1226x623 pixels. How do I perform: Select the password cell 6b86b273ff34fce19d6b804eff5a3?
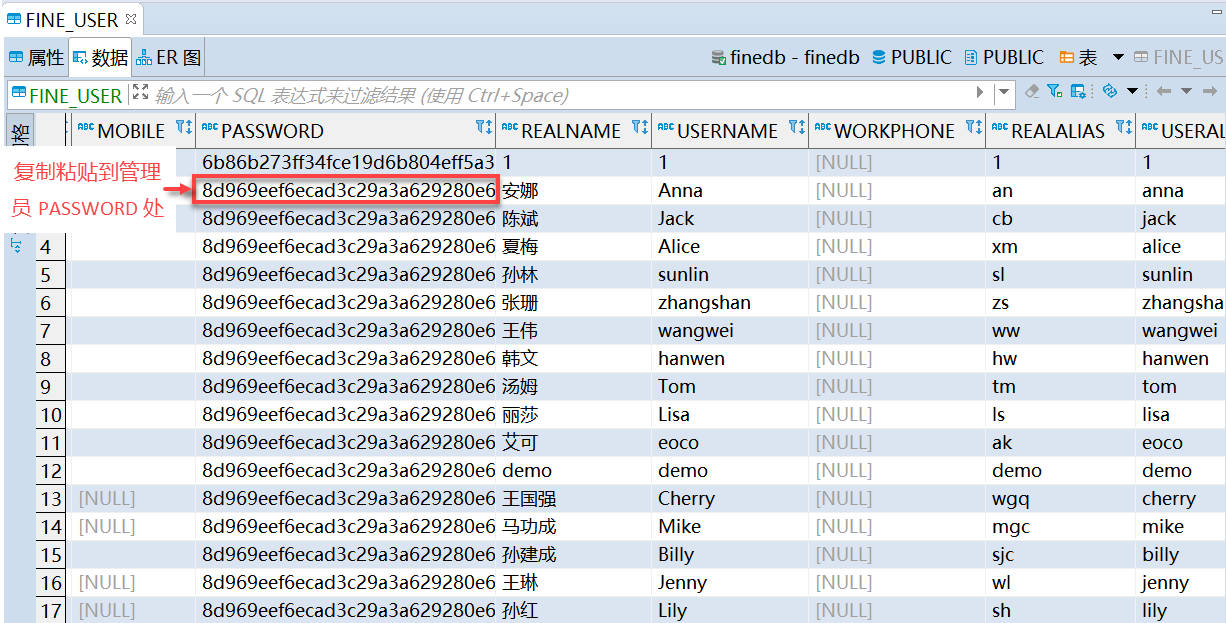[346, 162]
